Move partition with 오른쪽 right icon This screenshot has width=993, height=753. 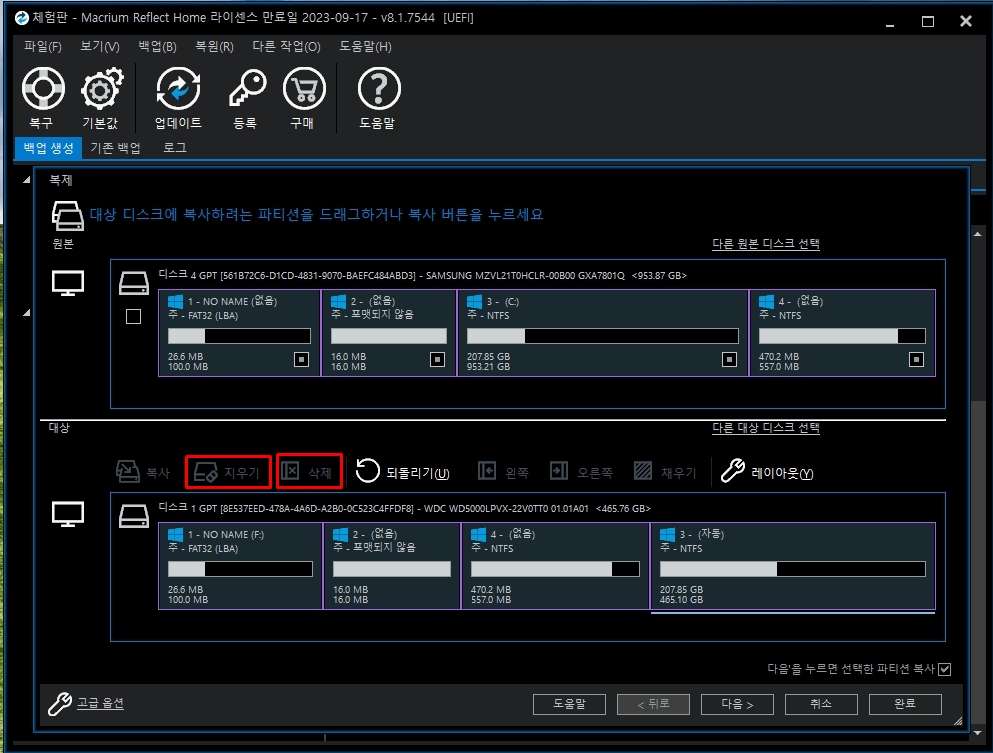point(559,471)
